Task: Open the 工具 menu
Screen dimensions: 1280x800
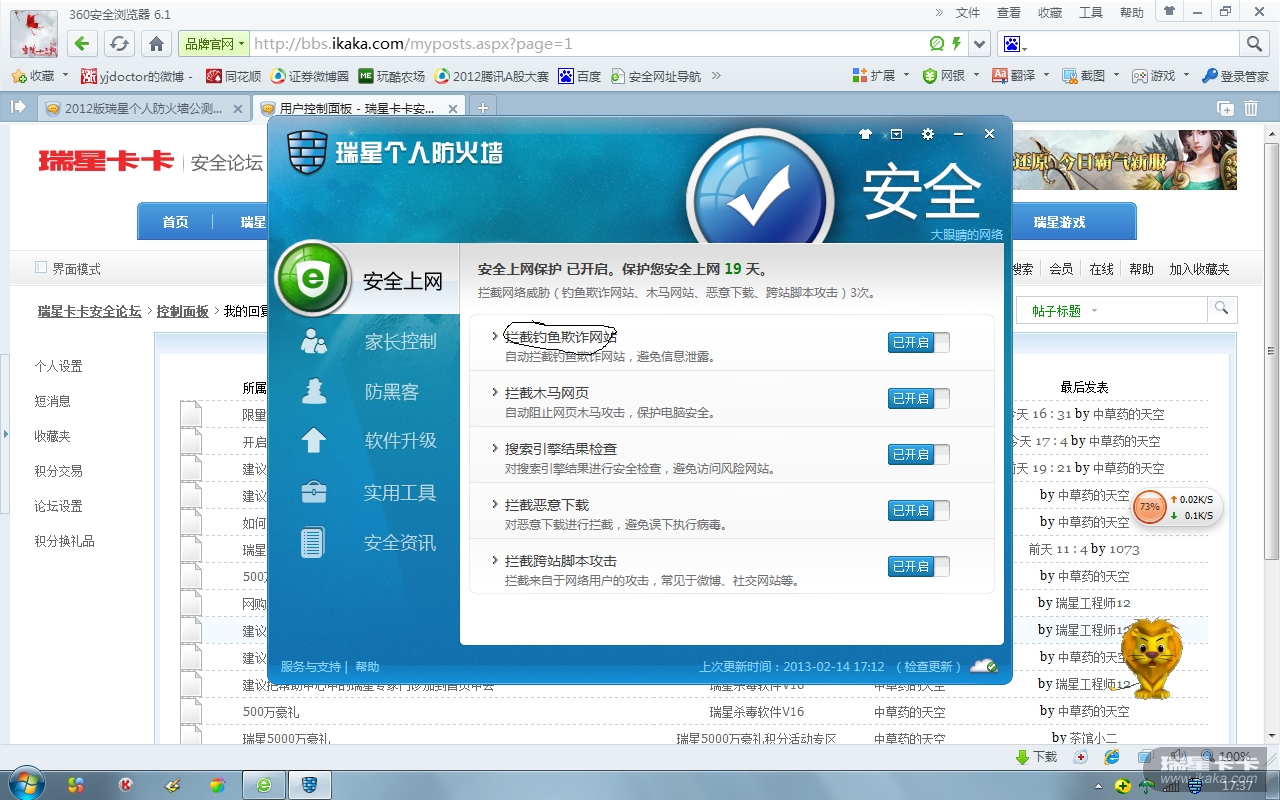Action: (1091, 13)
